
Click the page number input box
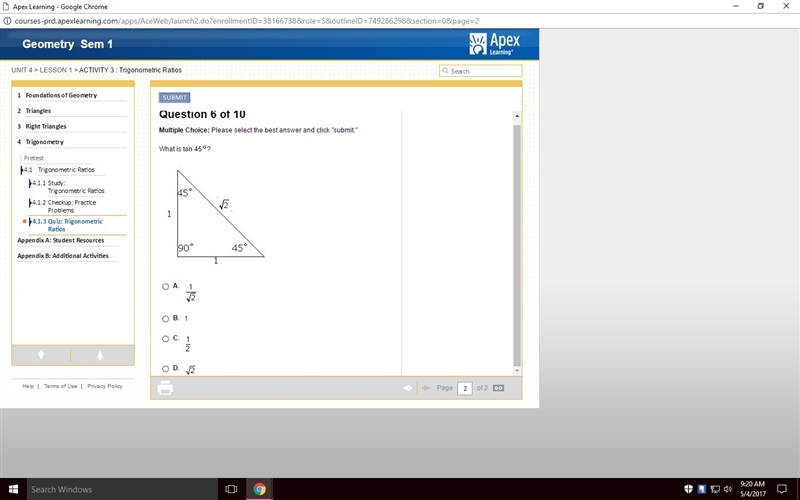[465, 388]
